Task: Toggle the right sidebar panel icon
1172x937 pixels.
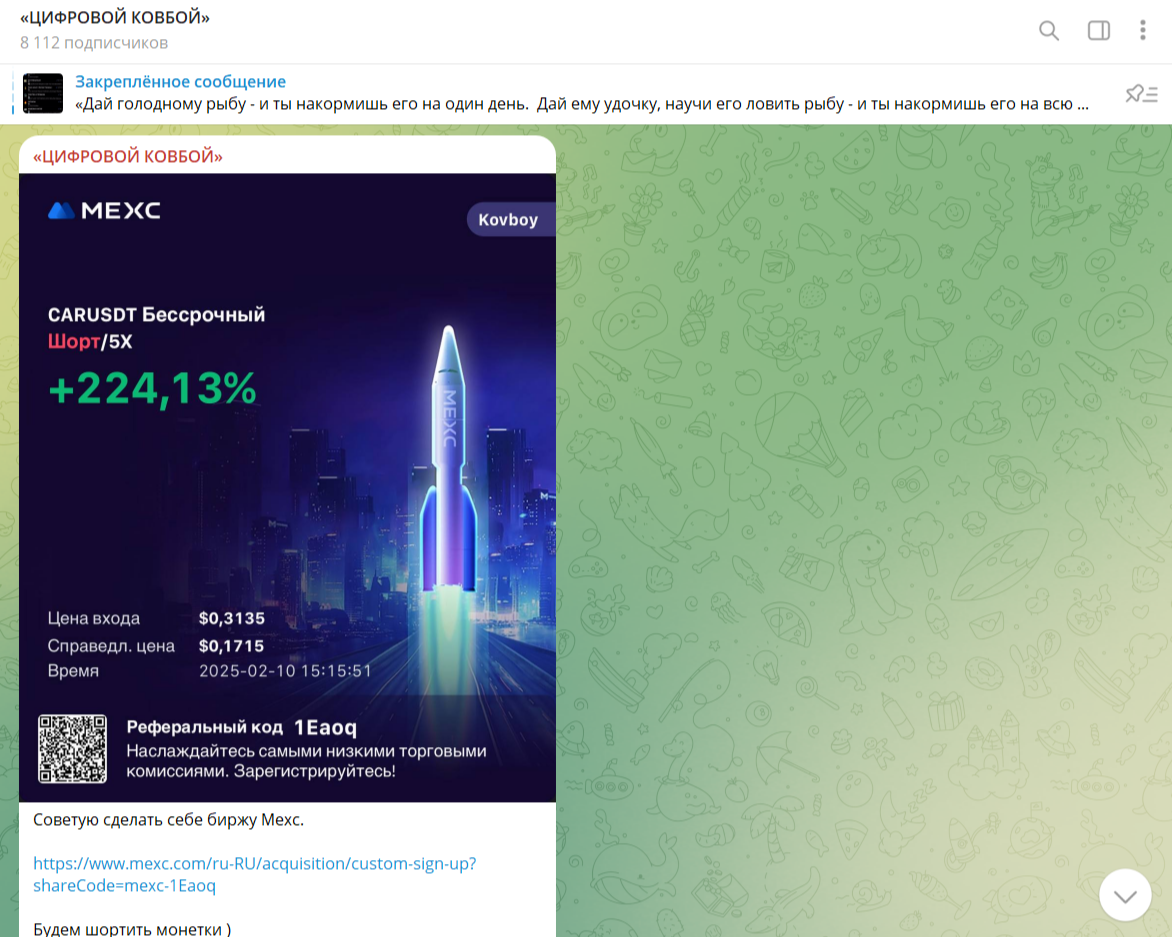Action: click(1098, 31)
